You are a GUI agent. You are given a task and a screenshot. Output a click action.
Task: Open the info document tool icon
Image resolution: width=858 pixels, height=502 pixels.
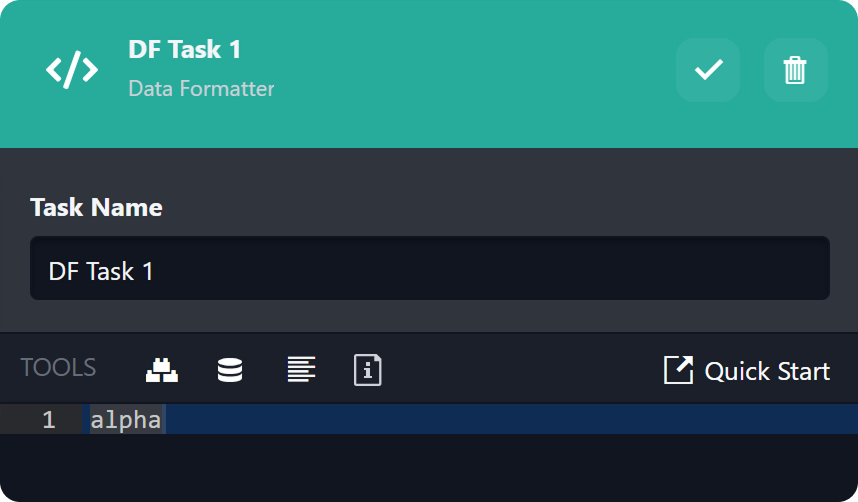coord(368,370)
